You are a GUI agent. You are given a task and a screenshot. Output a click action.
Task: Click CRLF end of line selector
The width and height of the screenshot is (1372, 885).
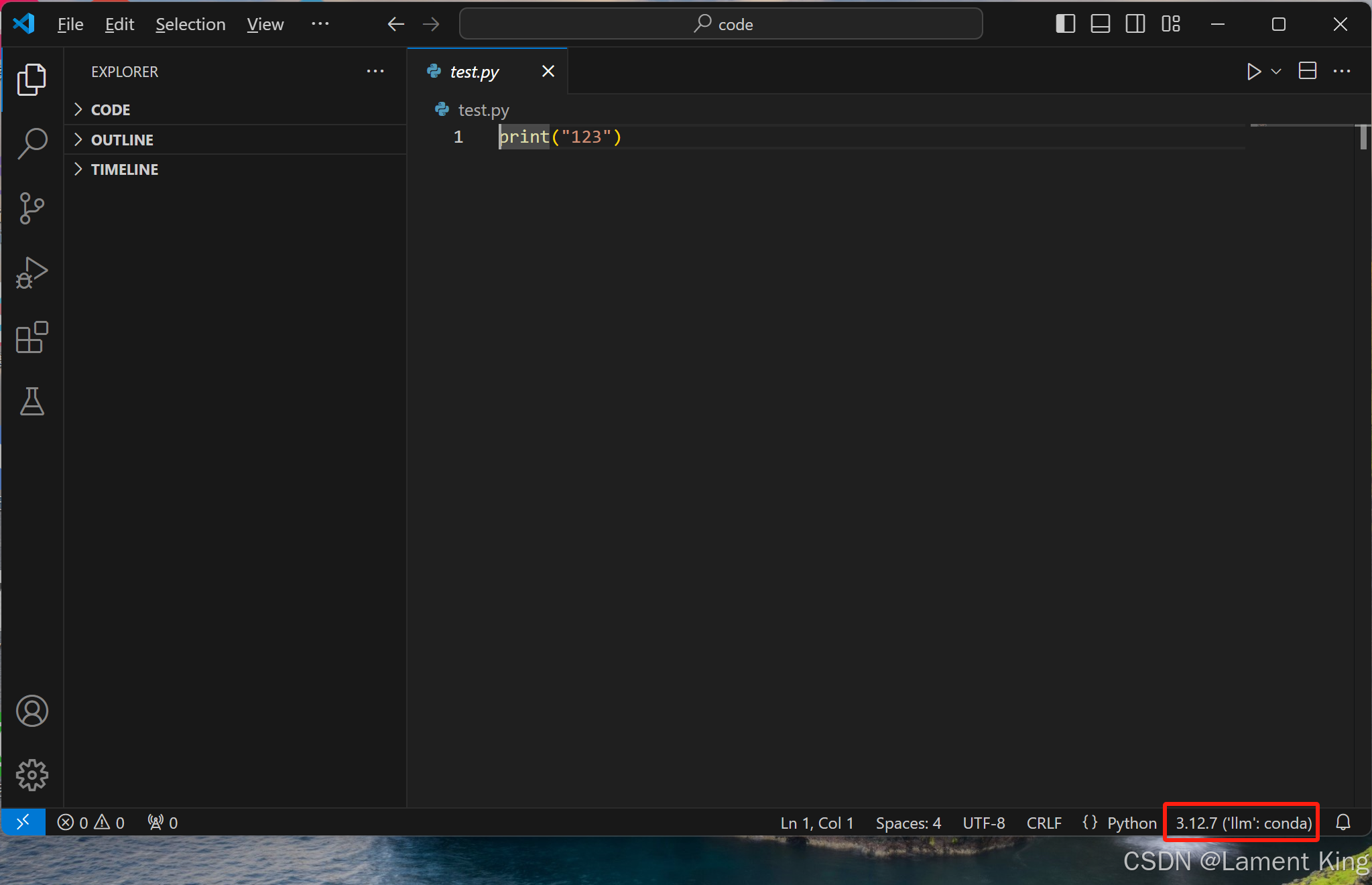1044,823
